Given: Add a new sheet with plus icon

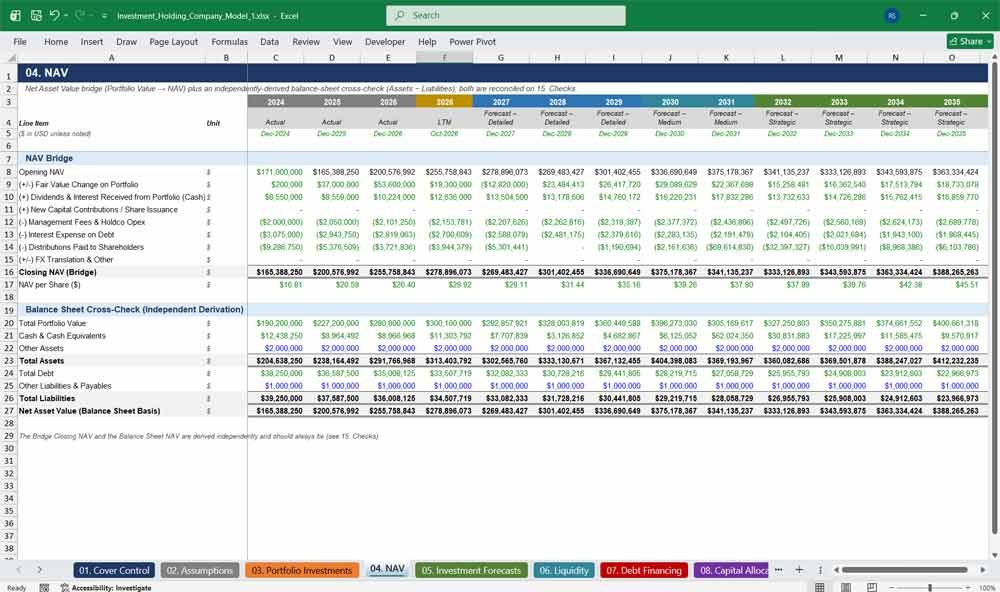Looking at the screenshot, I should (x=799, y=570).
